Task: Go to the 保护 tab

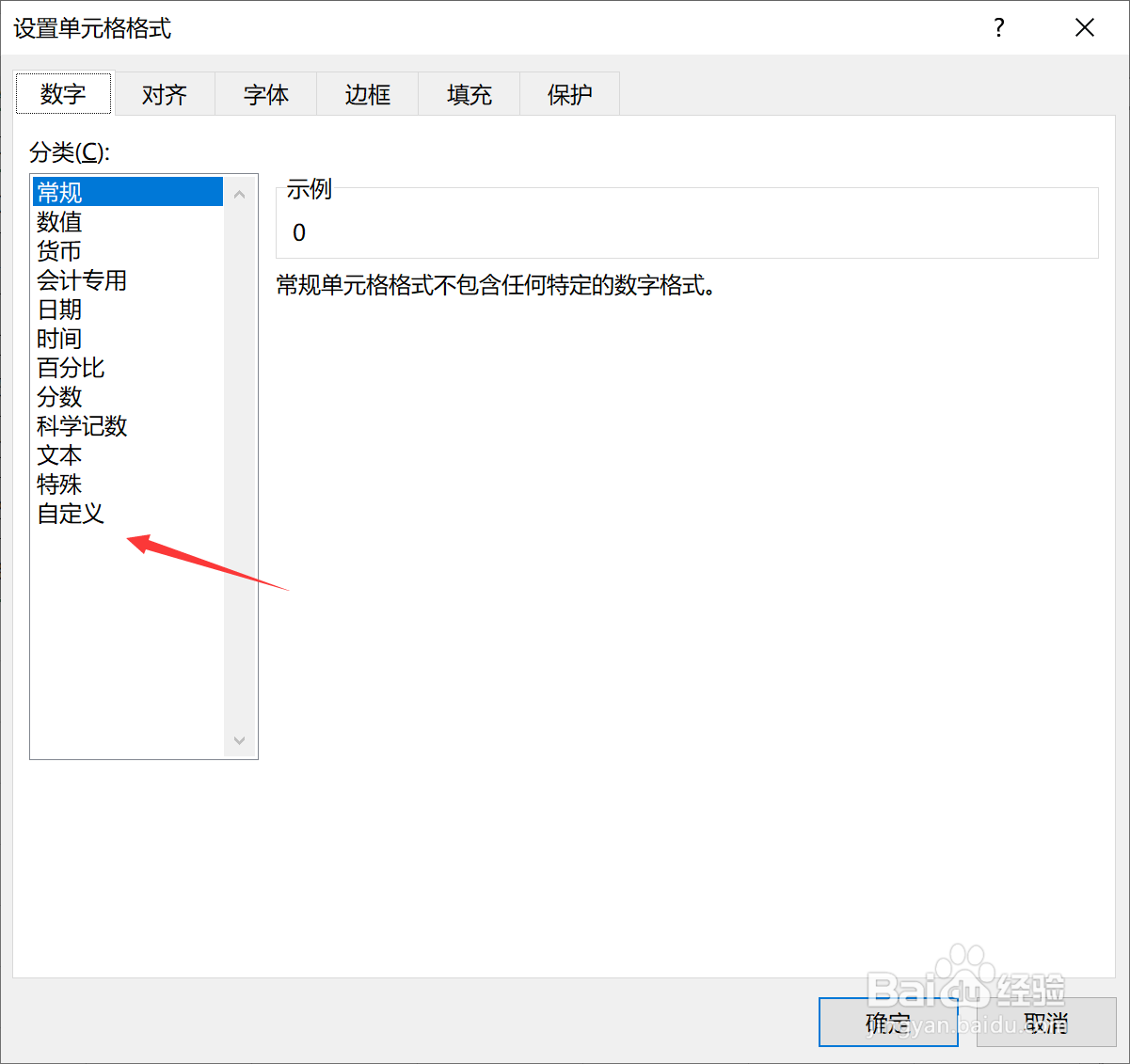Action: 570,94
